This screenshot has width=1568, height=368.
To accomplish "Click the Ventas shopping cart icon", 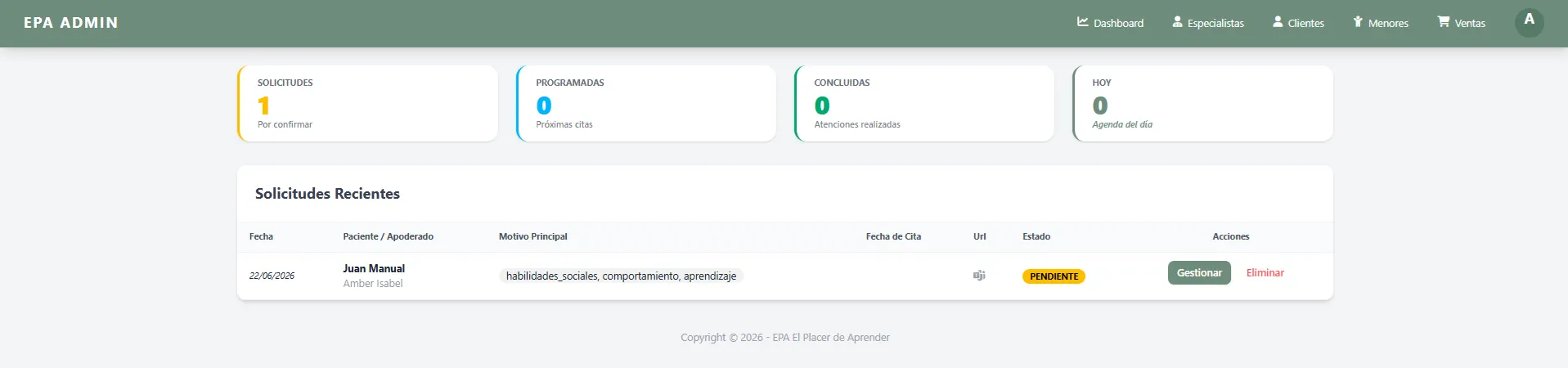I will (1444, 22).
